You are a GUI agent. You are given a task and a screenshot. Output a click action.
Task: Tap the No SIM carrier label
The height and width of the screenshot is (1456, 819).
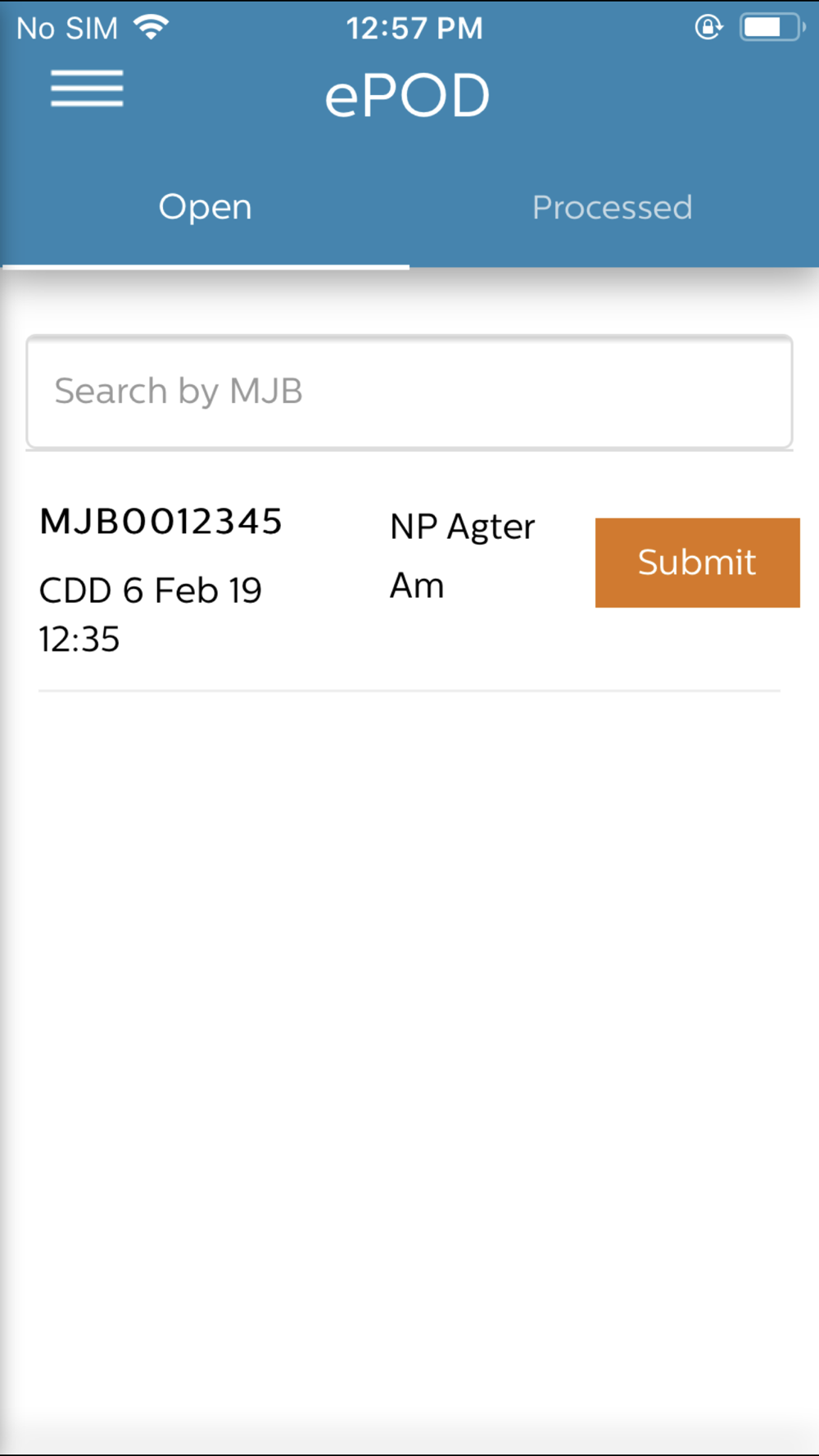pyautogui.click(x=67, y=29)
